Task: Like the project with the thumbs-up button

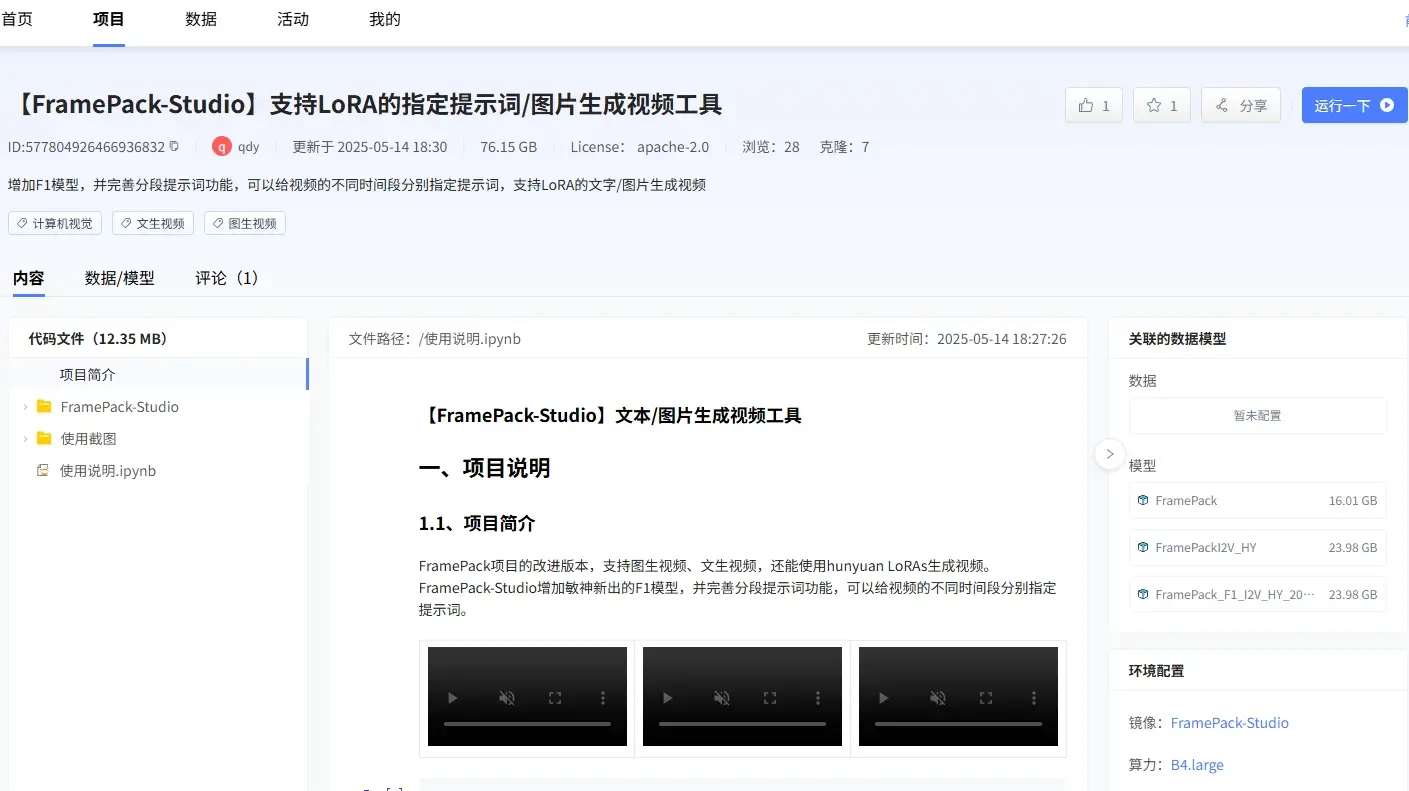Action: (x=1094, y=105)
